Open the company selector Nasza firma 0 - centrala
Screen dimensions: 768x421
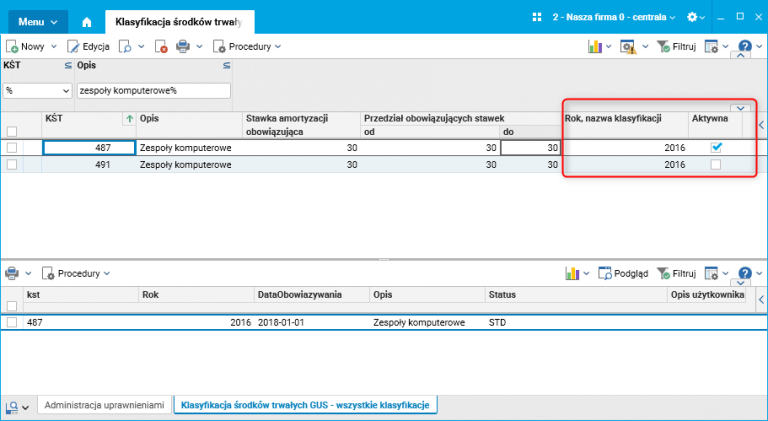[614, 17]
